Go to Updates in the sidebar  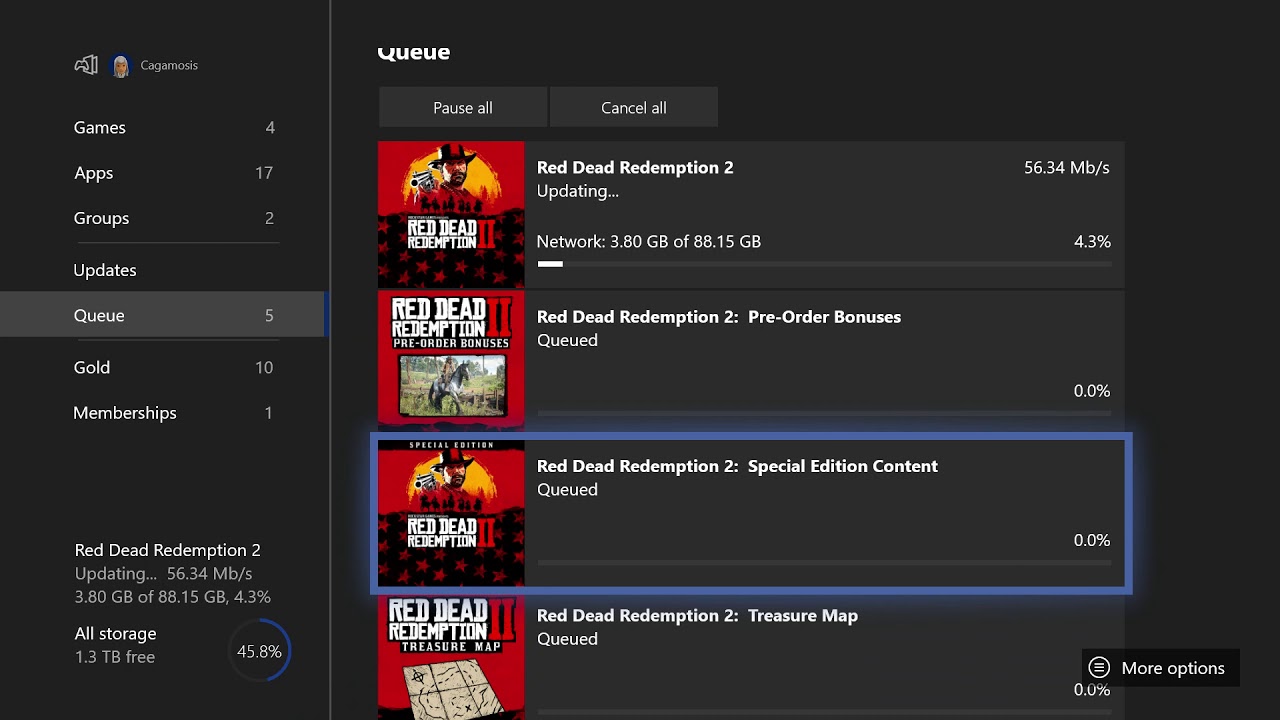point(162,270)
